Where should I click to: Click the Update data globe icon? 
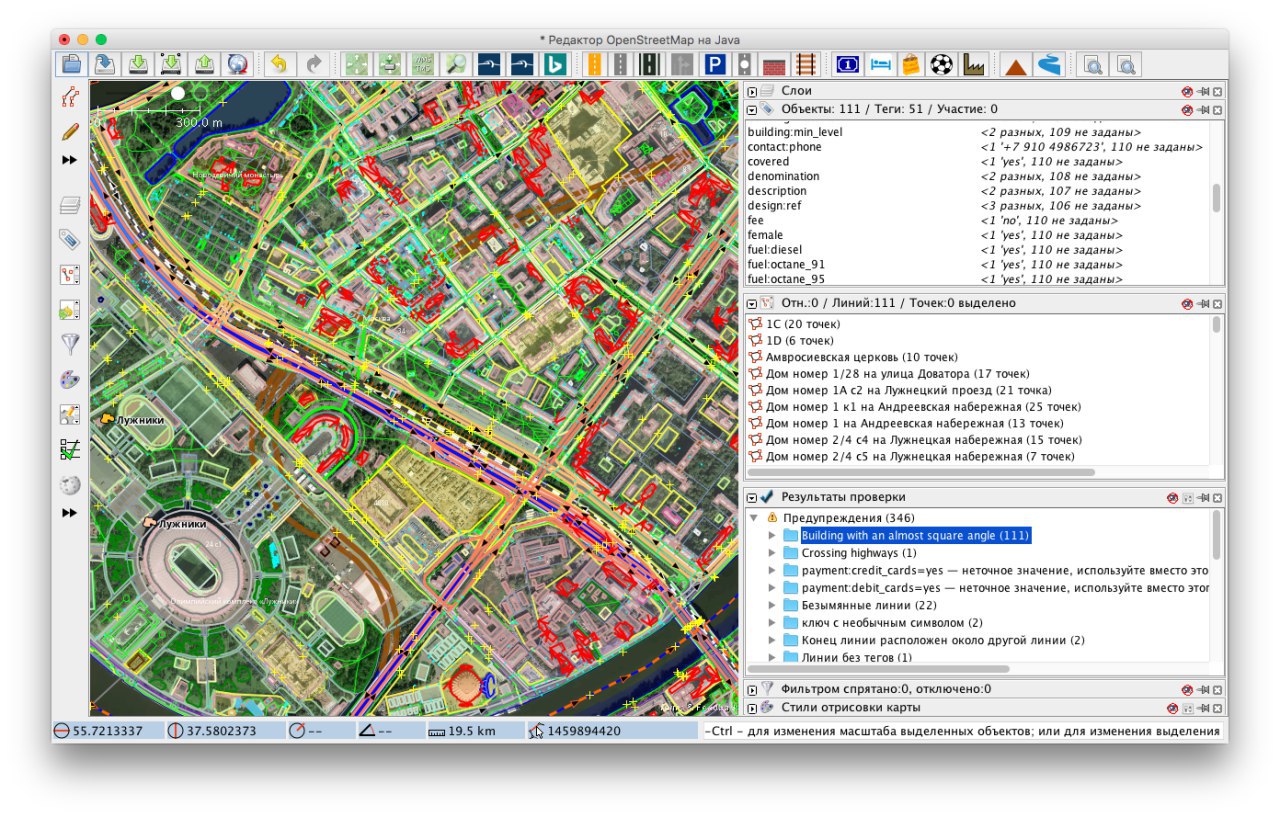(x=238, y=64)
